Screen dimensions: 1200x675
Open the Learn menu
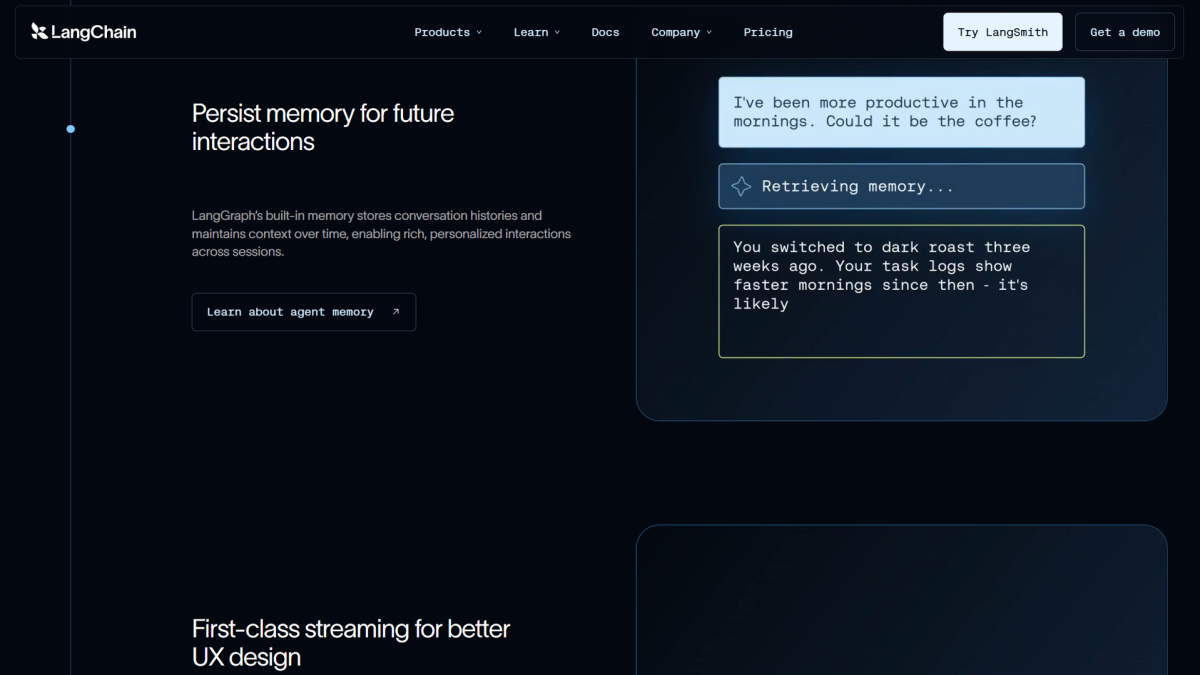tap(537, 32)
